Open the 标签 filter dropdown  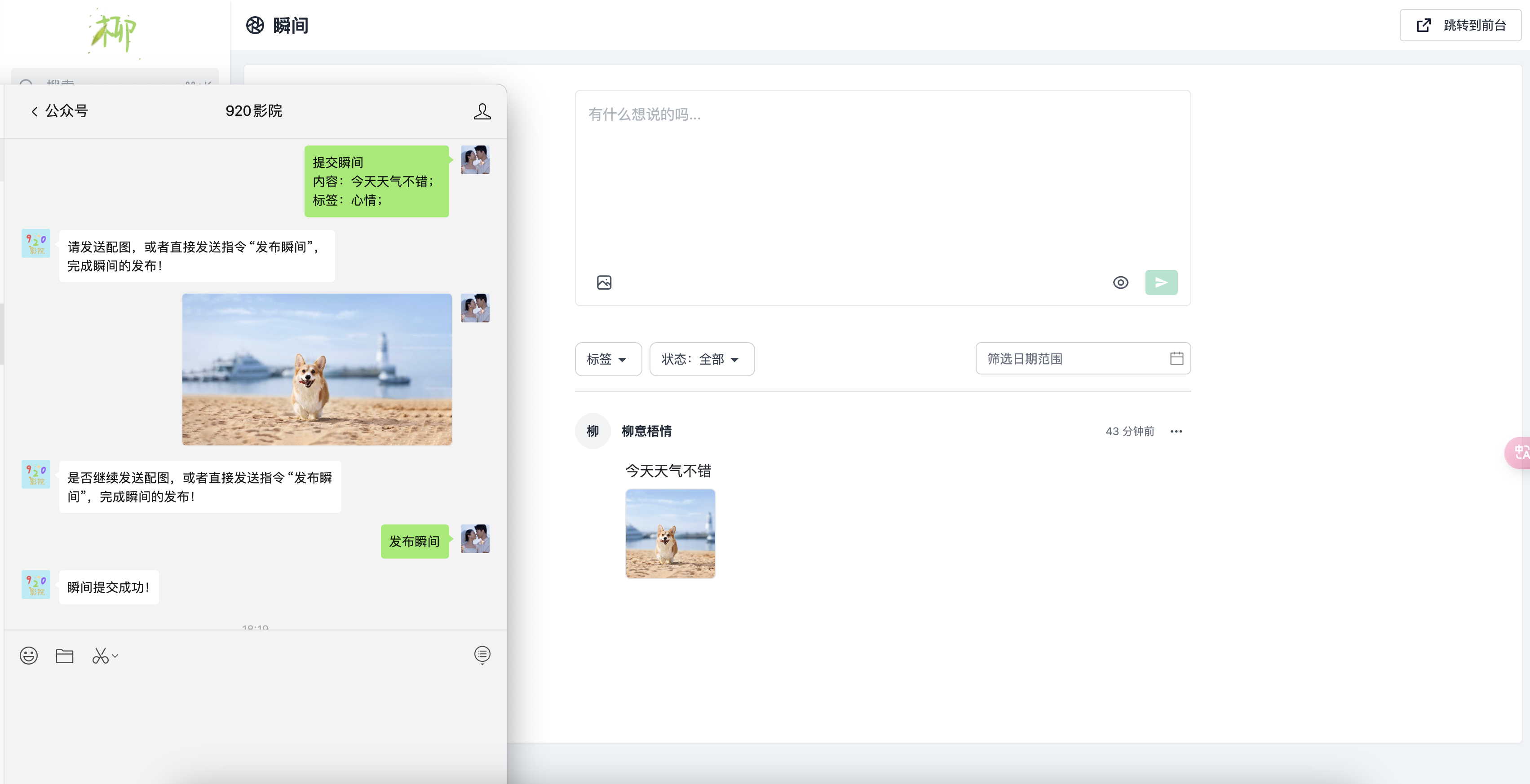[608, 359]
